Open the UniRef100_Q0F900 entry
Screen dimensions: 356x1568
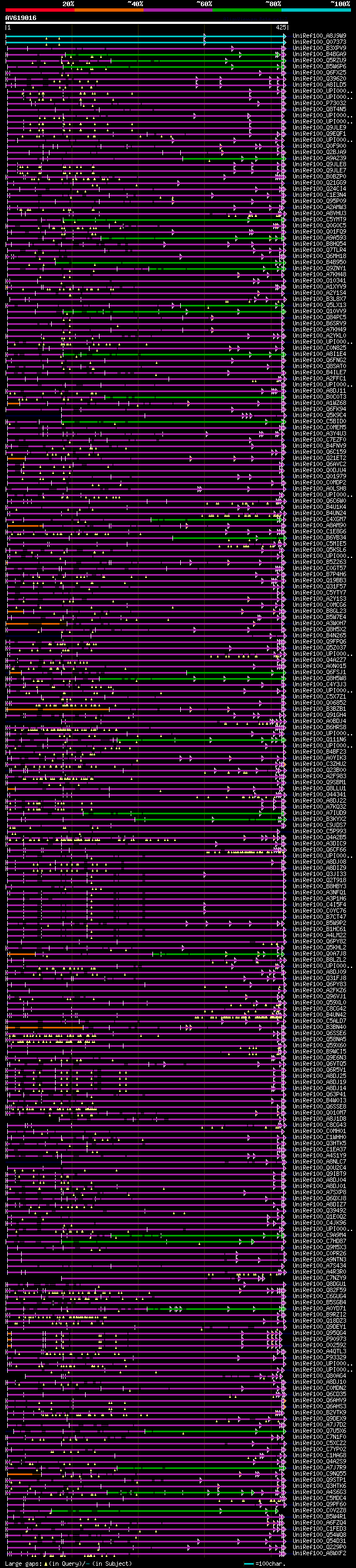[x=319, y=146]
